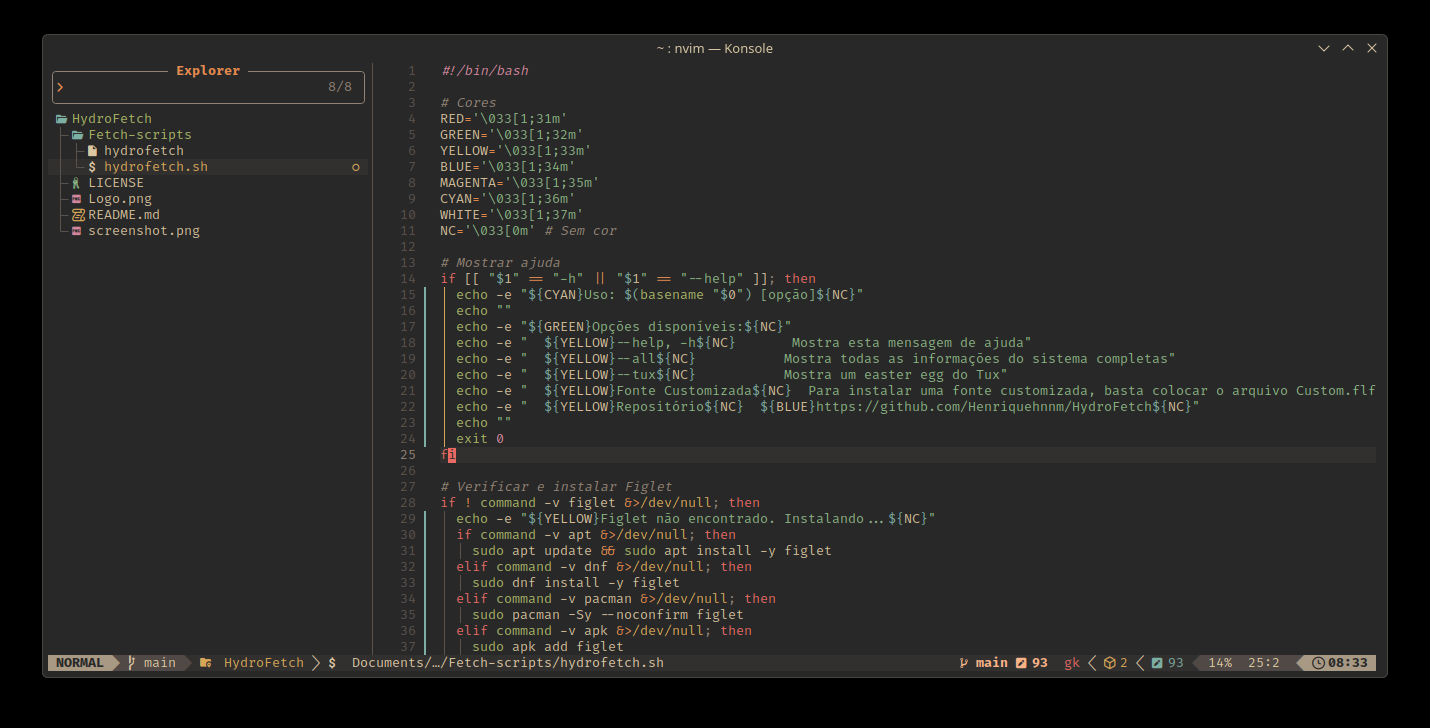Image resolution: width=1430 pixels, height=728 pixels.
Task: Click the HydroFetch root folder icon
Action: (x=62, y=119)
